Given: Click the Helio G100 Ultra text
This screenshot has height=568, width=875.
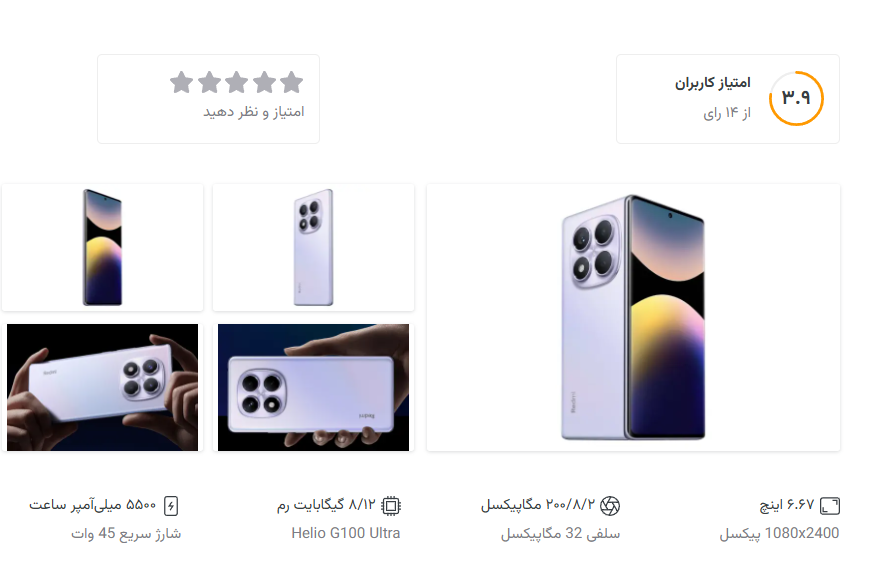Looking at the screenshot, I should [345, 533].
